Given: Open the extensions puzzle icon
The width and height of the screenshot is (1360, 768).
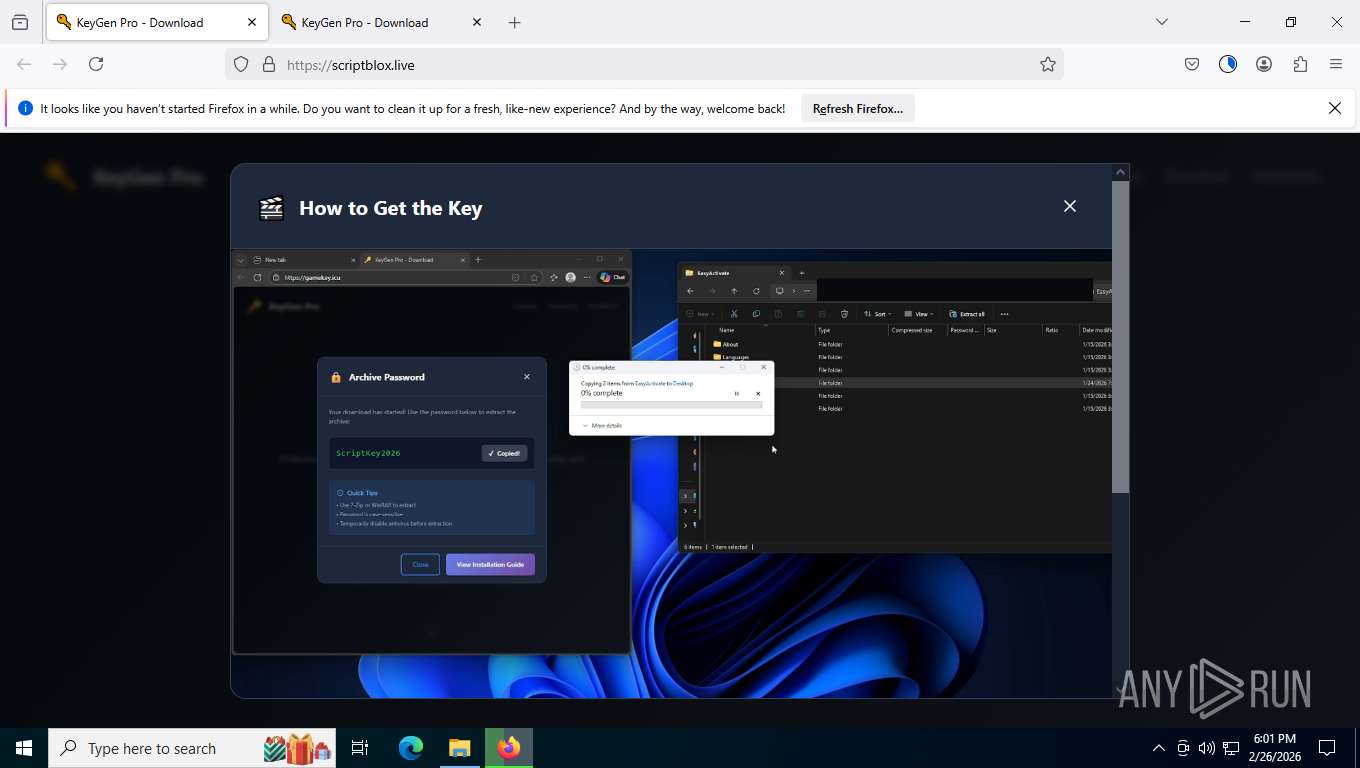Looking at the screenshot, I should (x=1300, y=64).
